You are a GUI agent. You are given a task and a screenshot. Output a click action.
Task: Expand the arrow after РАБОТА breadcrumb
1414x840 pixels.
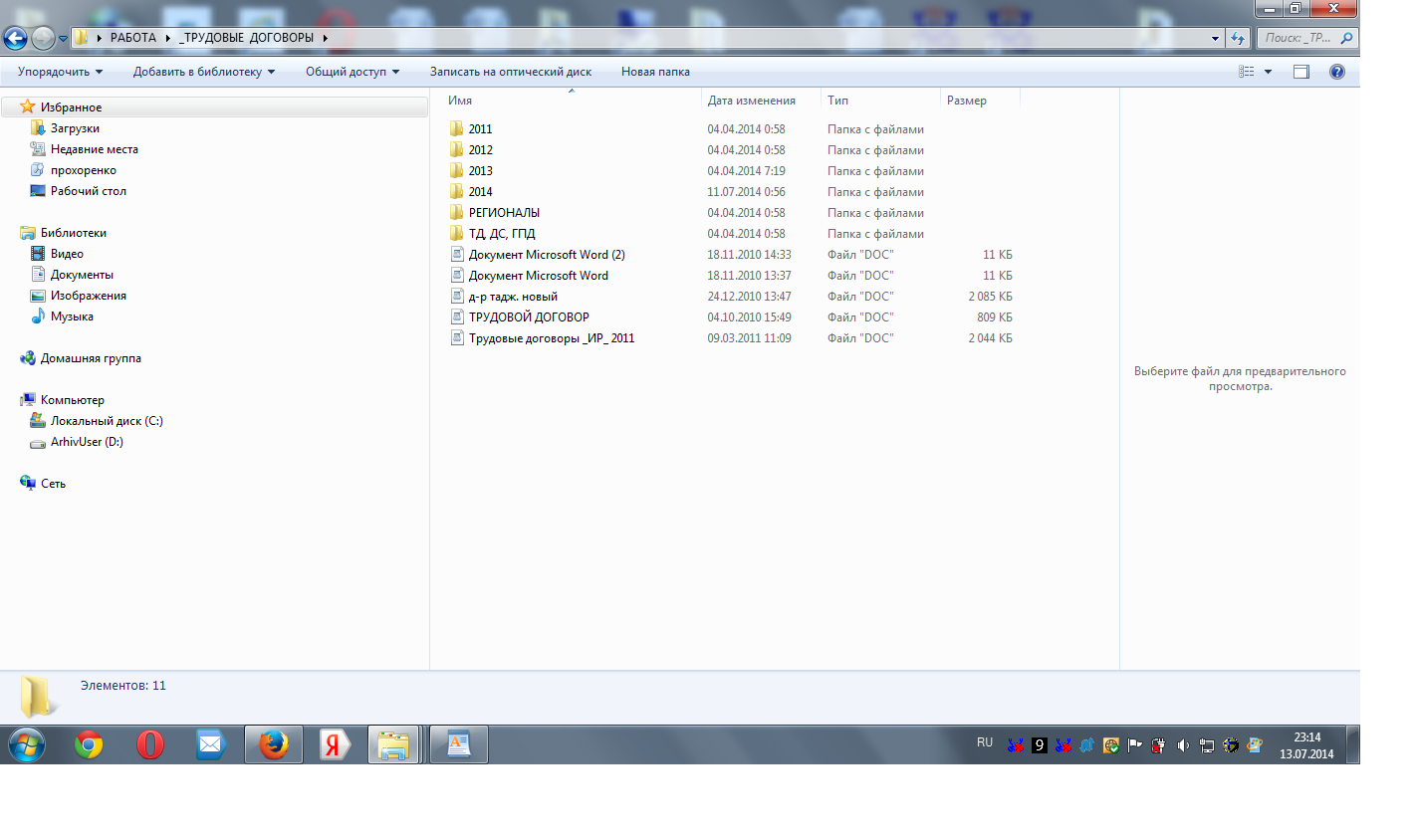click(167, 38)
